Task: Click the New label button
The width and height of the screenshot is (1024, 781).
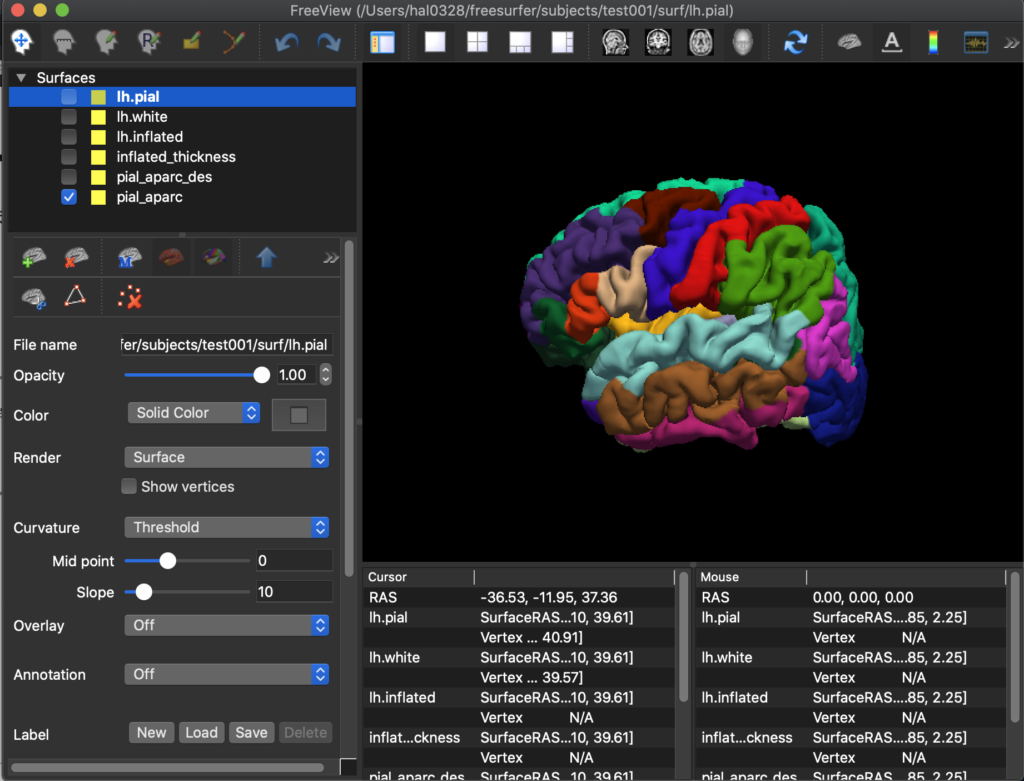Action: point(151,733)
